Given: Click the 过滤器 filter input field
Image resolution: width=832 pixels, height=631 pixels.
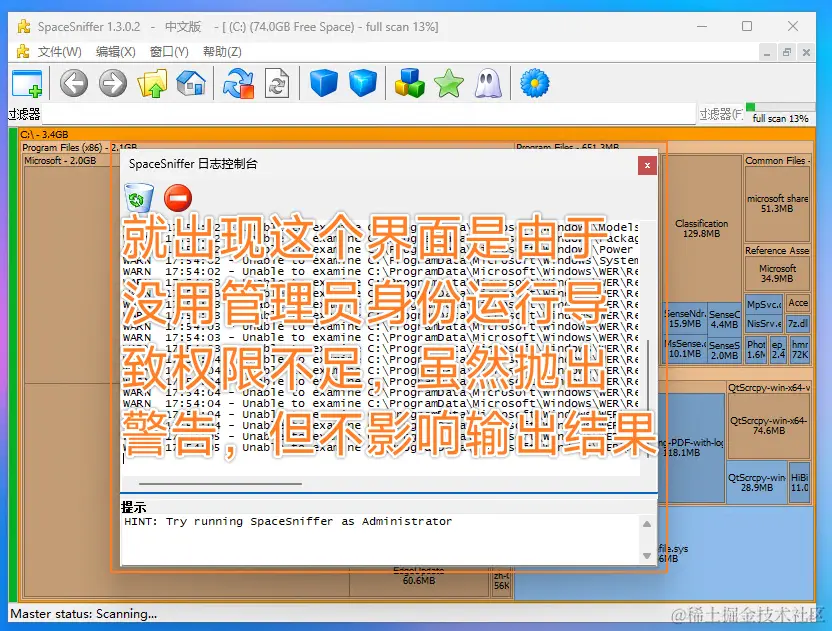Looking at the screenshot, I should 367,114.
